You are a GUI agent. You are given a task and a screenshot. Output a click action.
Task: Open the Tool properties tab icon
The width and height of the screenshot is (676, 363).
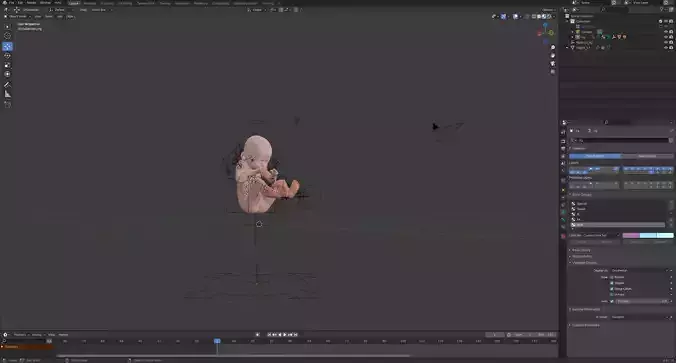[563, 132]
